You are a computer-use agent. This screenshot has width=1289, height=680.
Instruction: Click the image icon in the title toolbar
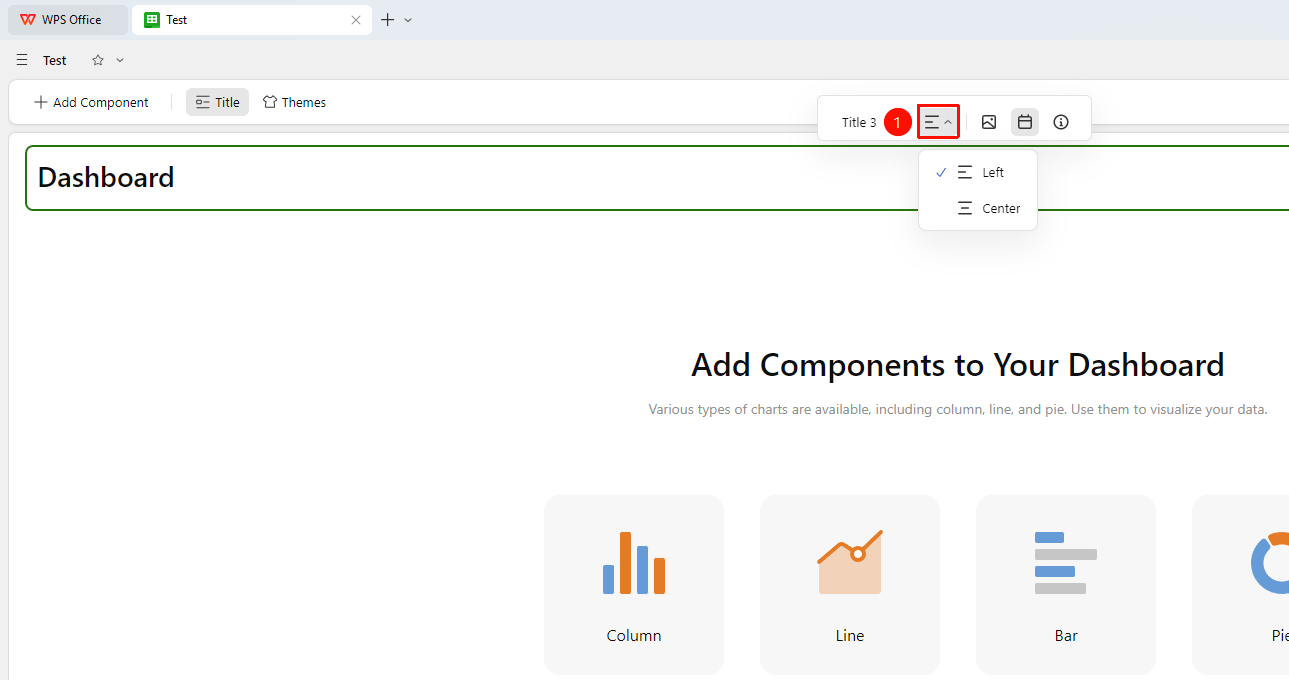tap(989, 122)
